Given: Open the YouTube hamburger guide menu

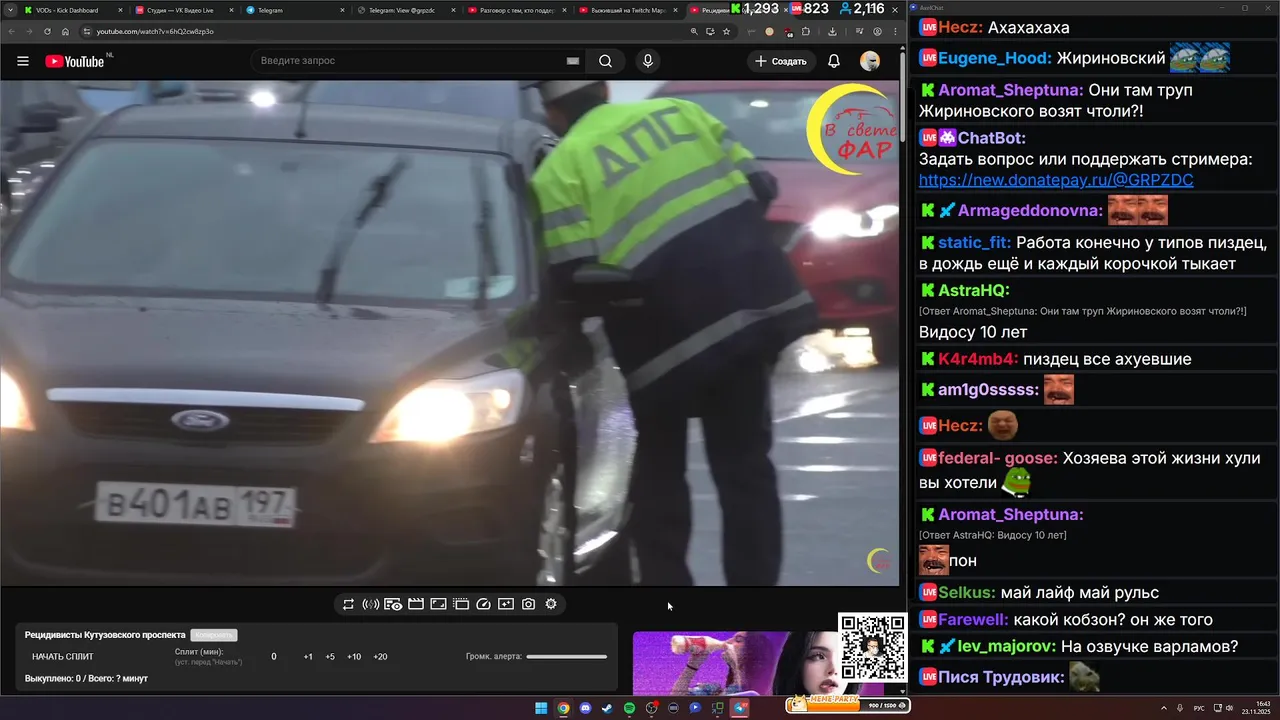Looking at the screenshot, I should pyautogui.click(x=23, y=61).
